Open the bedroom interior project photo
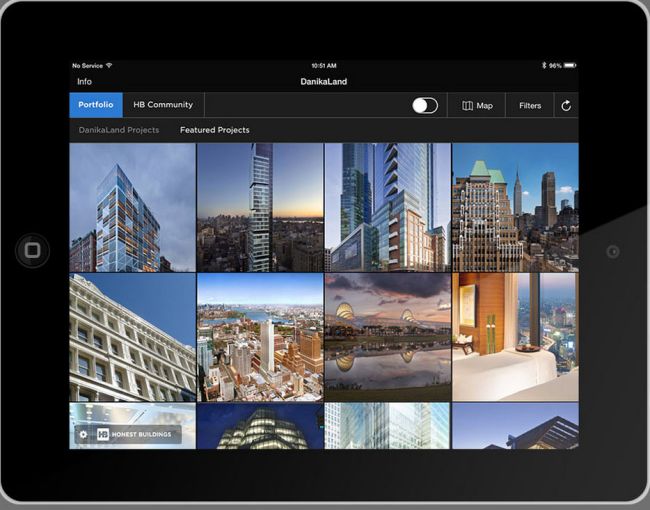Screen dimensions: 650x510 [x=515, y=338]
